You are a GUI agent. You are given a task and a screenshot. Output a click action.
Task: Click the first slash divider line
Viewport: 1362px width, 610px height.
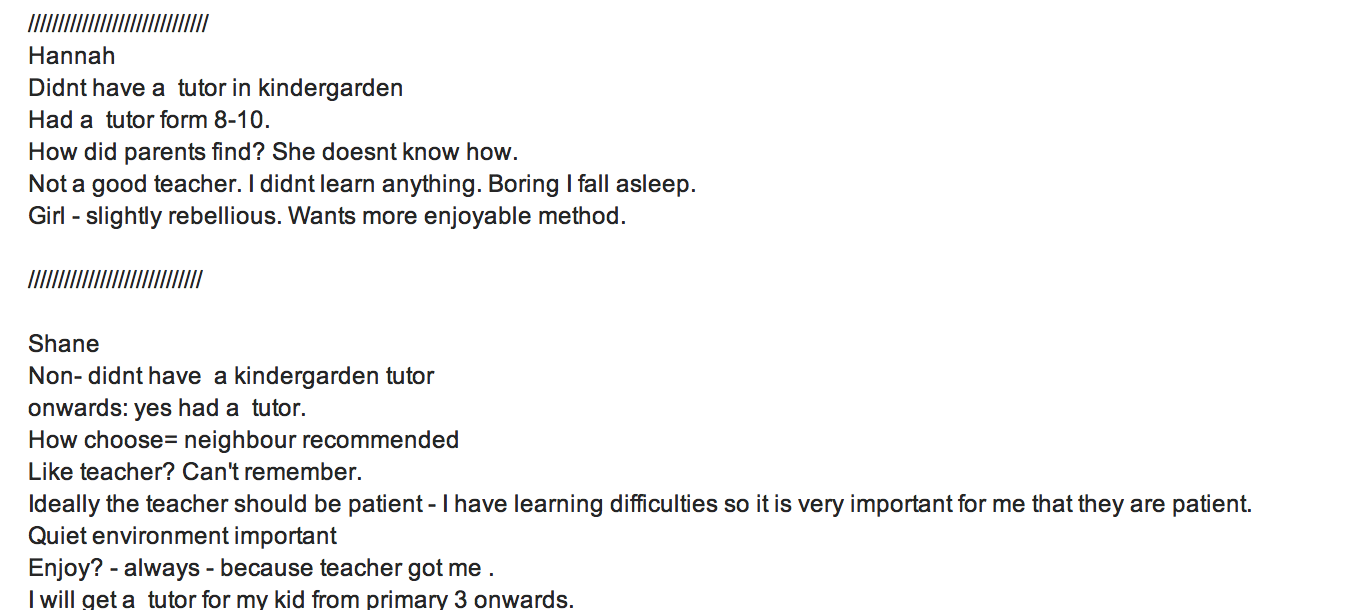pyautogui.click(x=118, y=24)
